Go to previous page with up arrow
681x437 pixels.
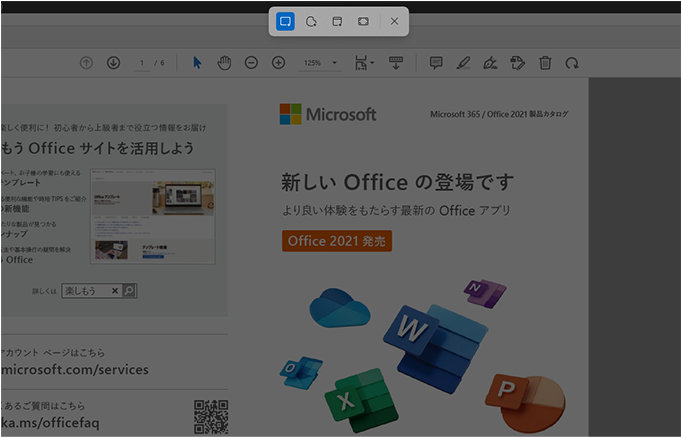[x=86, y=63]
